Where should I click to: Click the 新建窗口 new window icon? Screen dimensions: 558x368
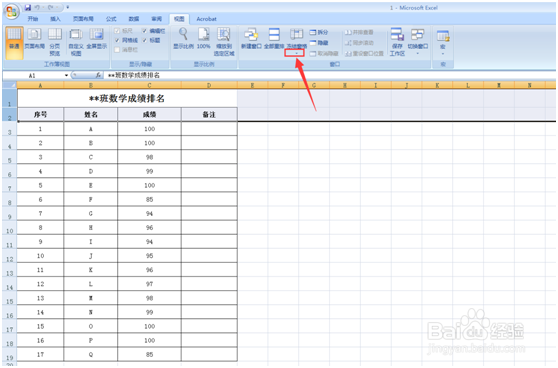pos(251,38)
